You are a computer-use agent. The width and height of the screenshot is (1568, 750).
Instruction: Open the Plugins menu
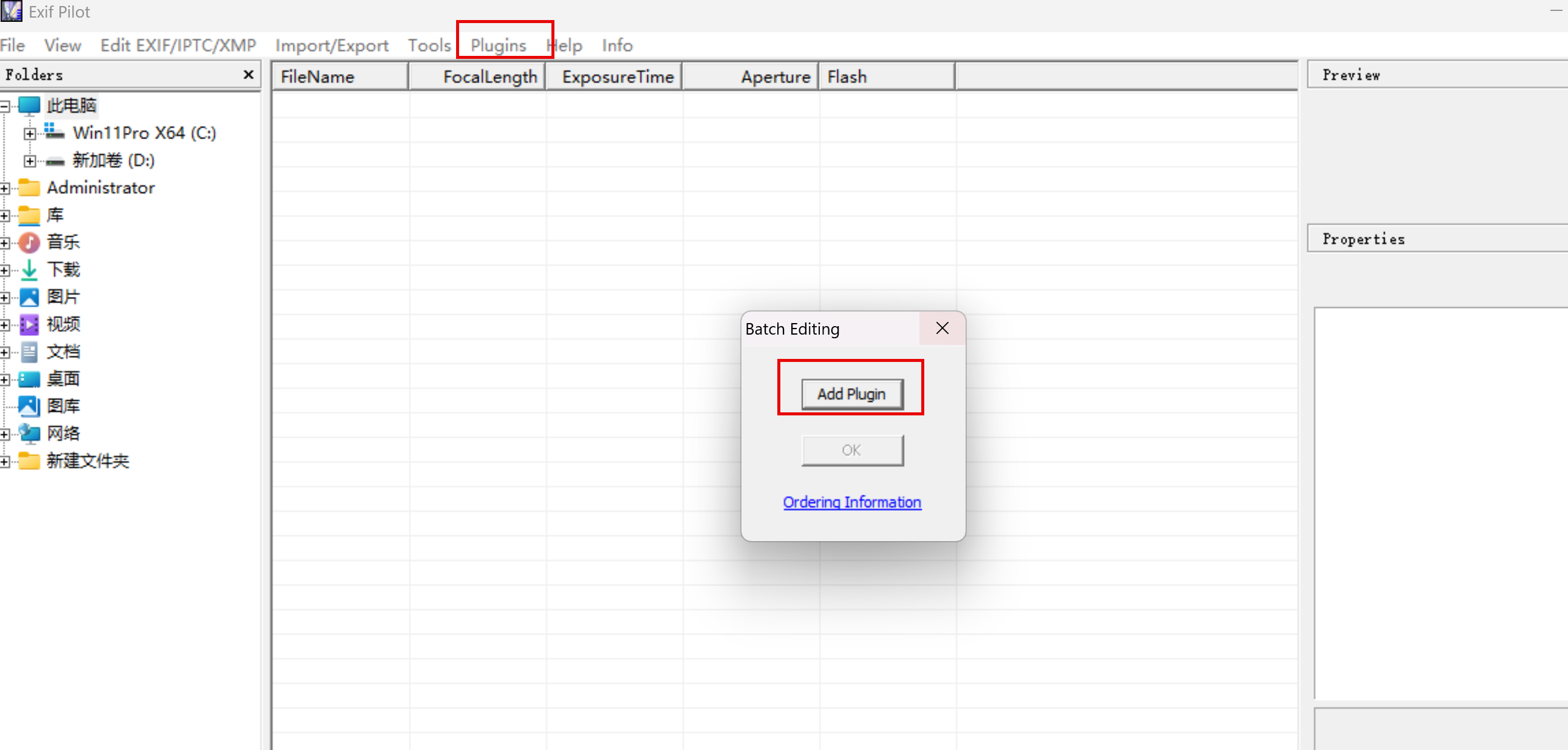pos(498,46)
